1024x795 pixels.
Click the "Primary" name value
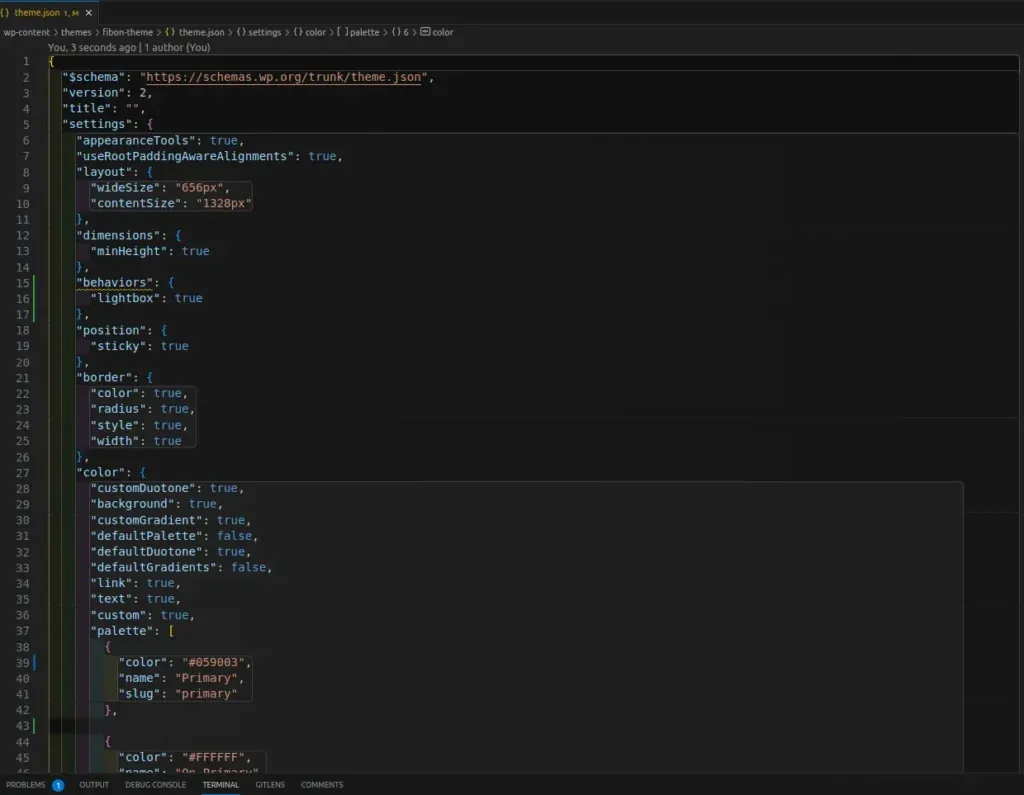(206, 679)
